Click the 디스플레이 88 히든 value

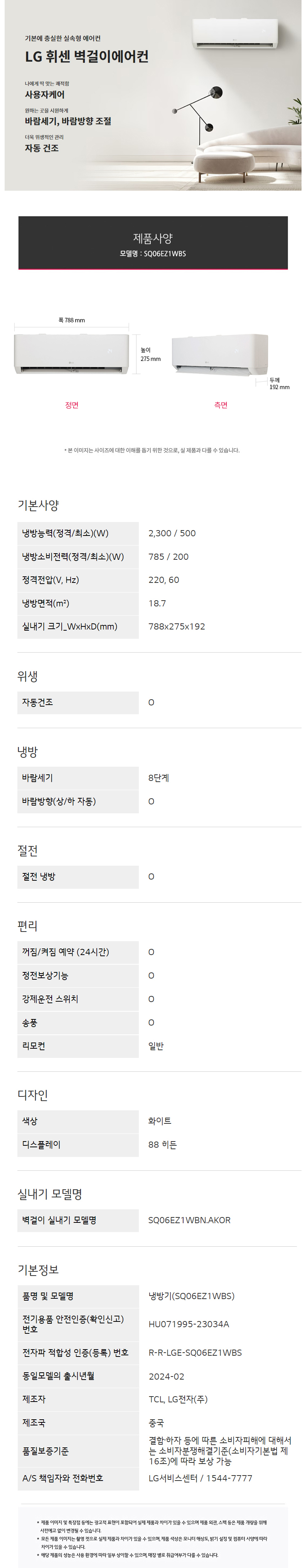(163, 1144)
